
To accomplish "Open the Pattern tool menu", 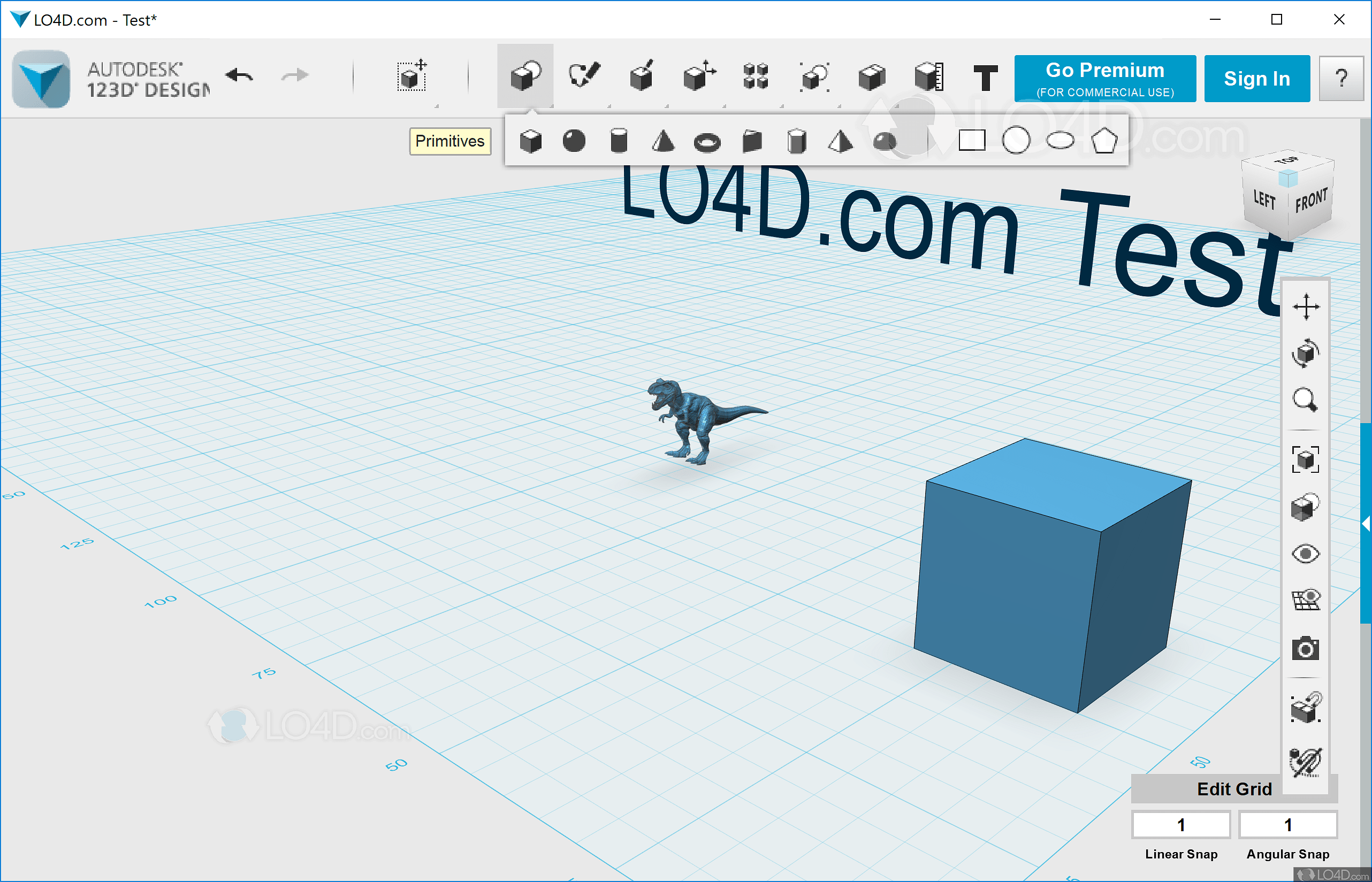I will coord(756,75).
